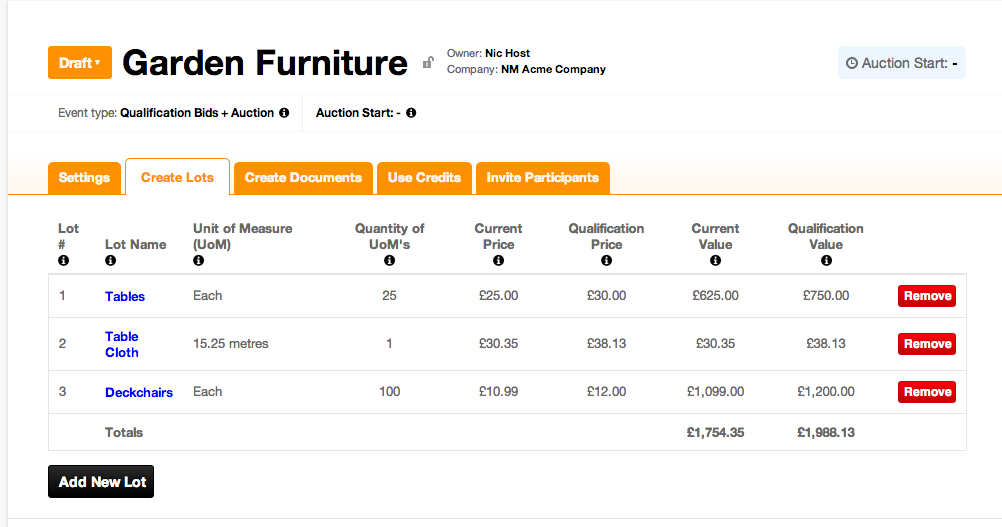Open the Draft status dropdown
This screenshot has width=1002, height=527.
click(80, 63)
